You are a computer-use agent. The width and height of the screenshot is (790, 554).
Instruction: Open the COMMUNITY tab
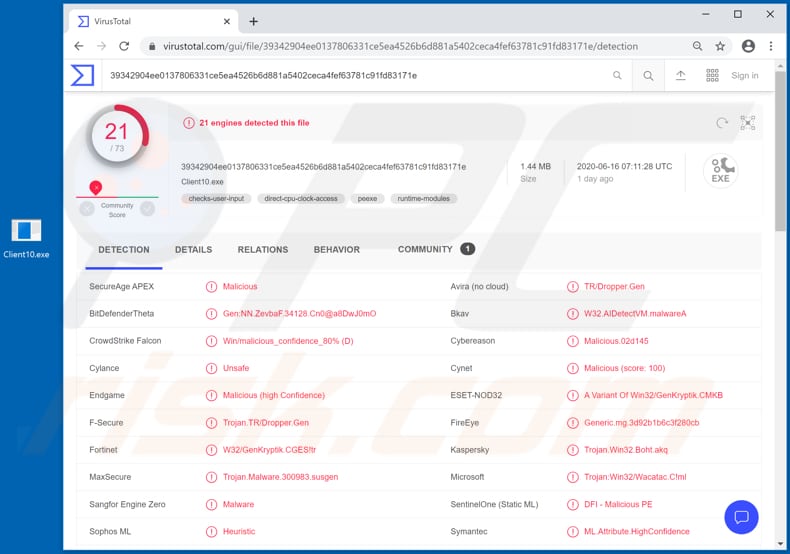436,249
